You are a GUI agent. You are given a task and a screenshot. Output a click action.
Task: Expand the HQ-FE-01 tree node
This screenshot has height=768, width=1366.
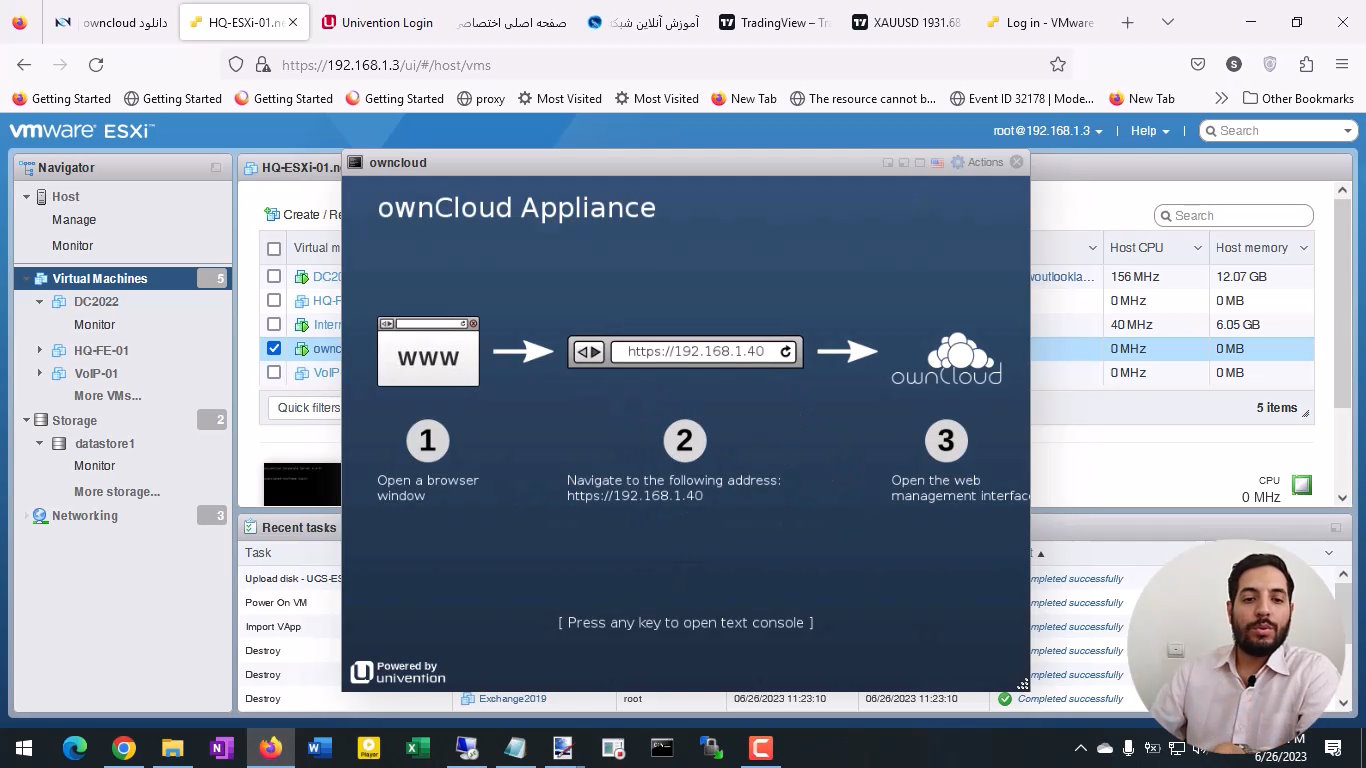point(40,350)
